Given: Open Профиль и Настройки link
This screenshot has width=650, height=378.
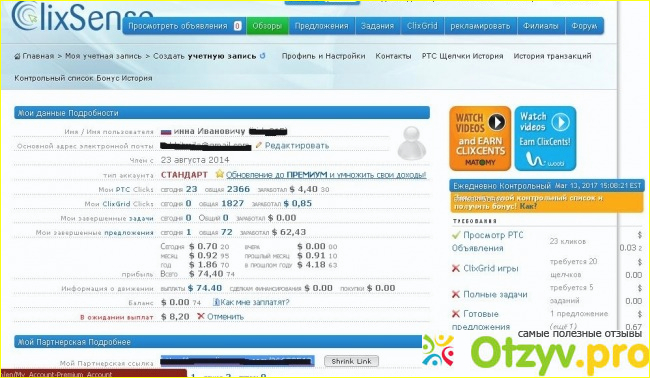Looking at the screenshot, I should (x=323, y=56).
